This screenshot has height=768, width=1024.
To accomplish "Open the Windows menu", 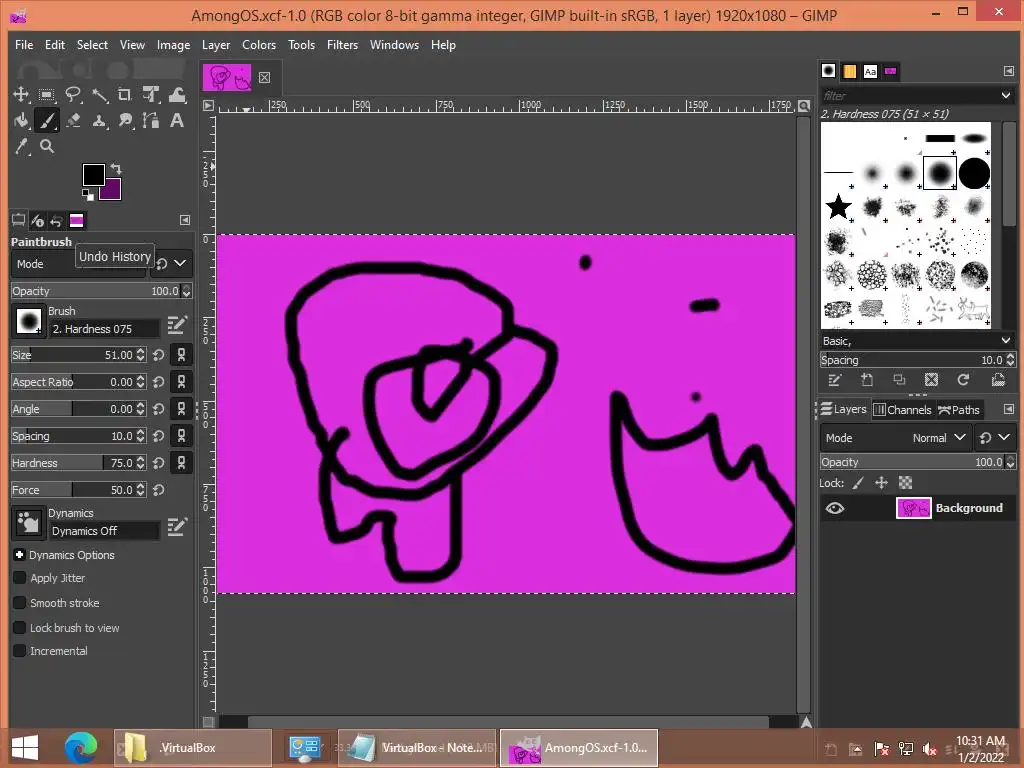I will click(x=394, y=45).
